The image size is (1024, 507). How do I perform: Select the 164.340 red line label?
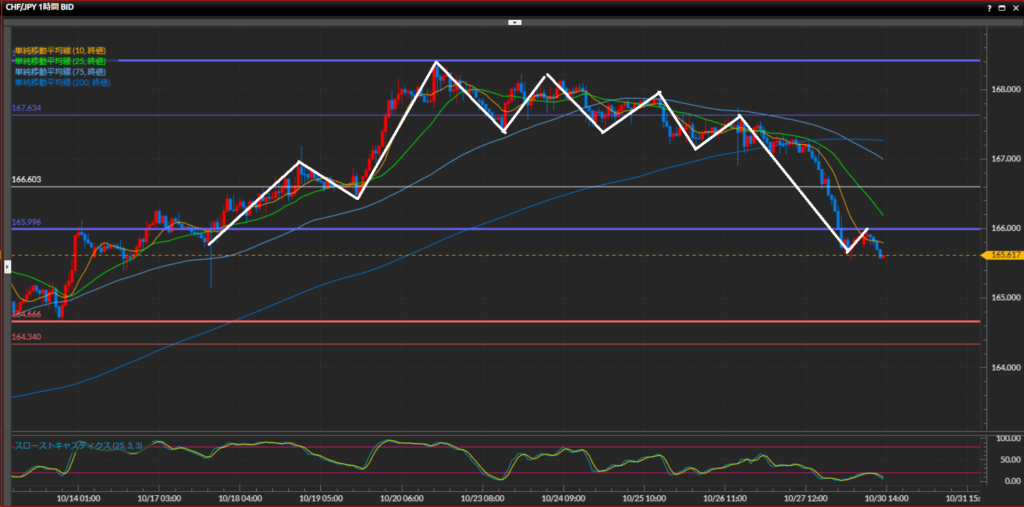[26, 337]
